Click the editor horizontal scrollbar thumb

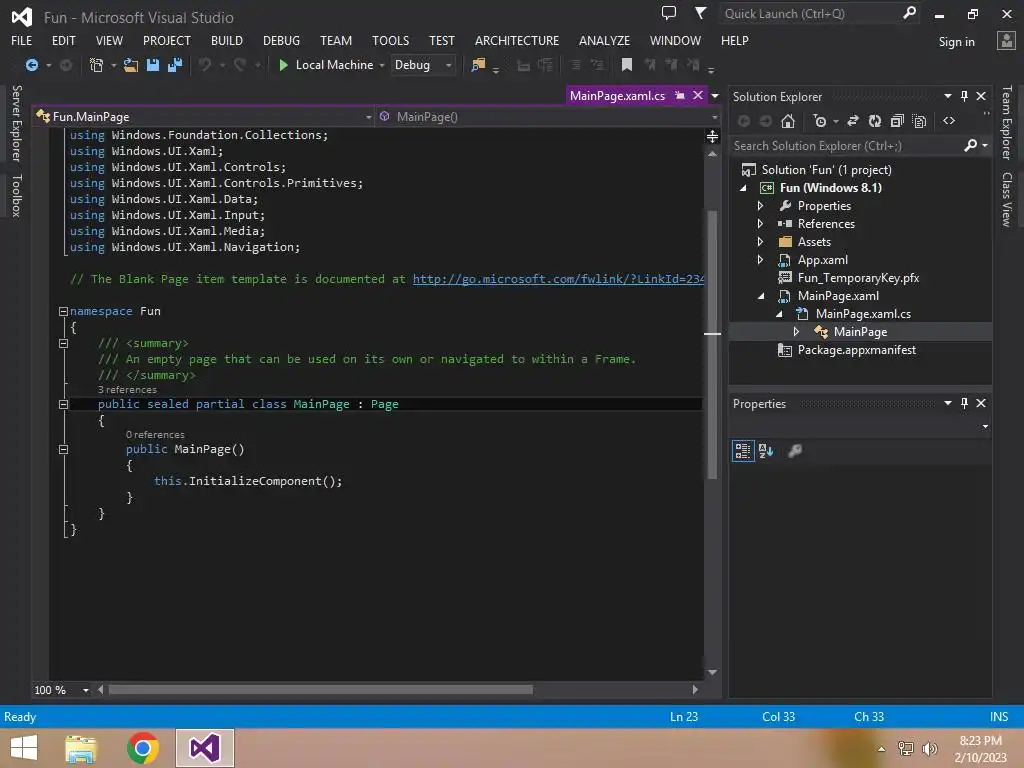[x=321, y=690]
